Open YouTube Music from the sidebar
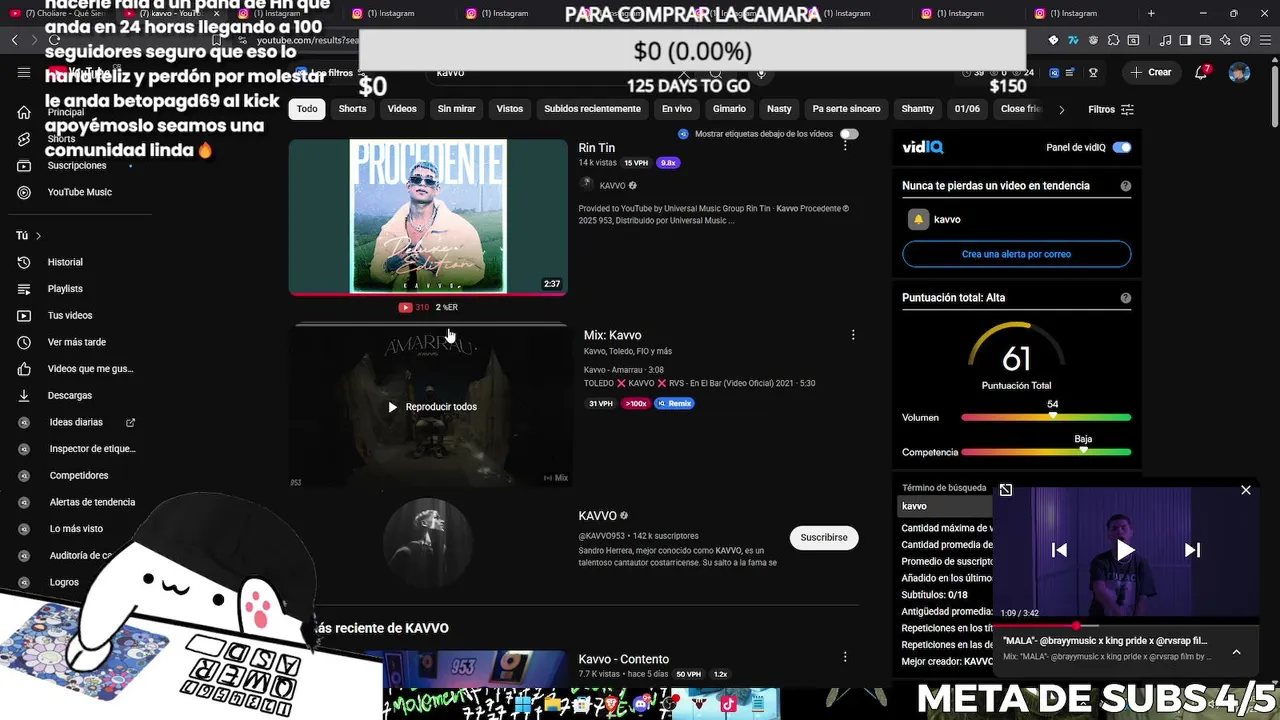 click(79, 192)
